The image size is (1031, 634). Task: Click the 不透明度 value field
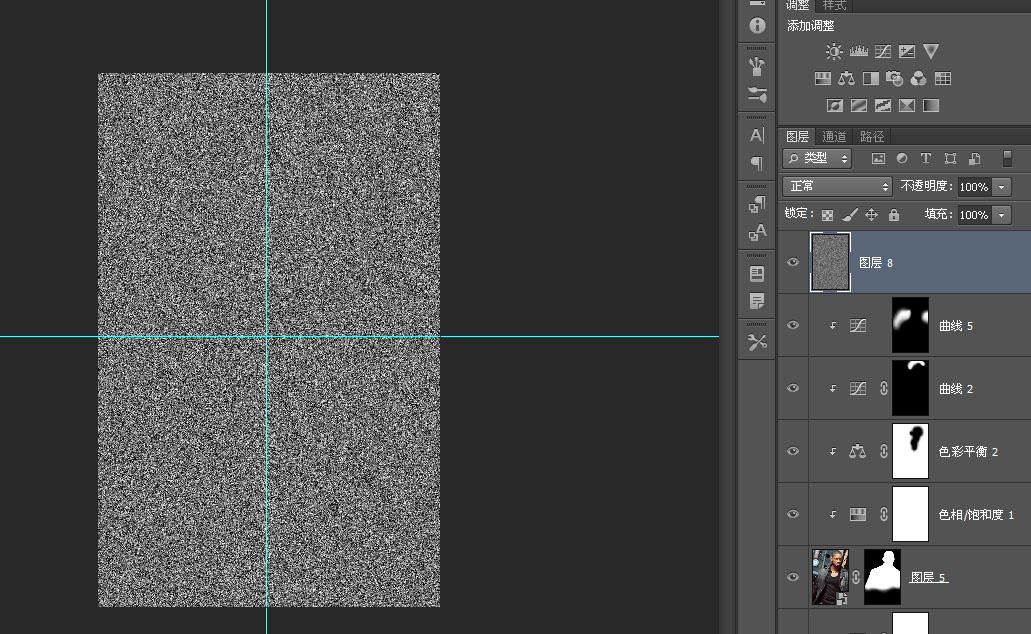point(974,187)
